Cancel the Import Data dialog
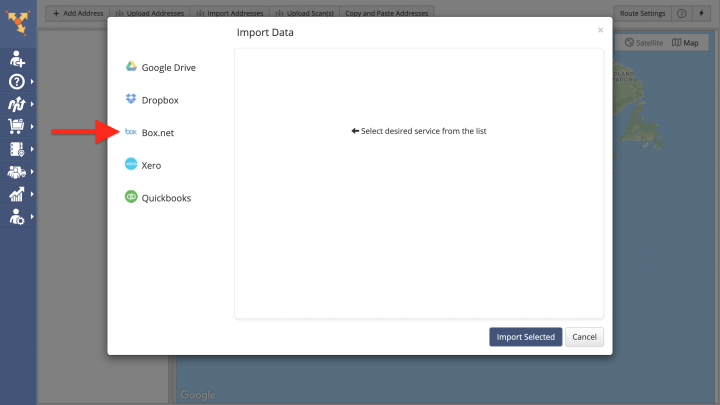This screenshot has height=405, width=720. coord(584,337)
